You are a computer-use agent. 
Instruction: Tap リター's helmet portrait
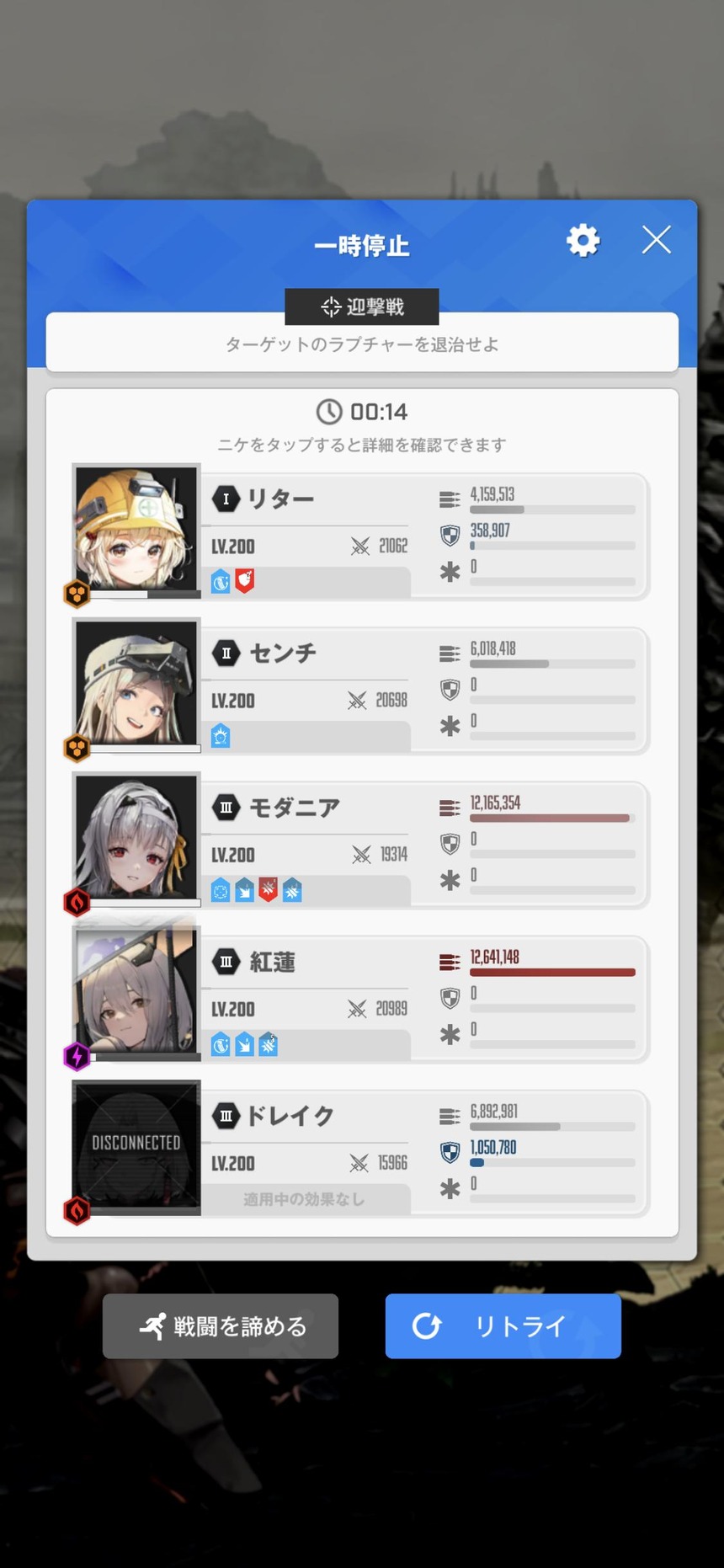(136, 529)
